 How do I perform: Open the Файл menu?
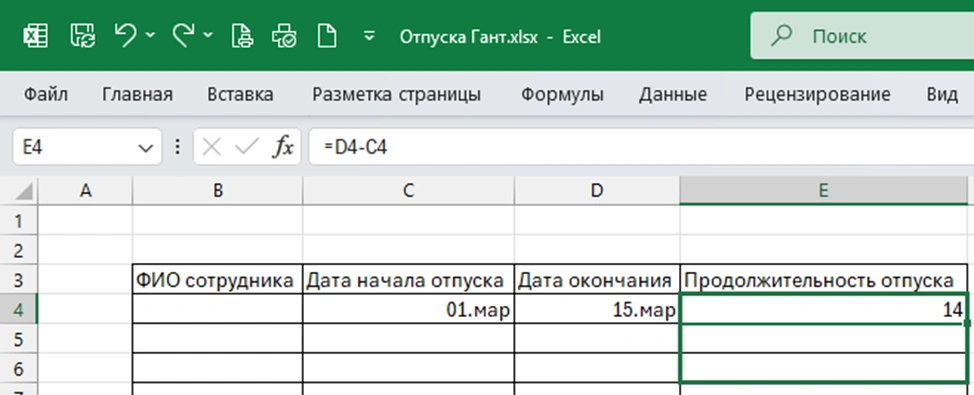45,94
